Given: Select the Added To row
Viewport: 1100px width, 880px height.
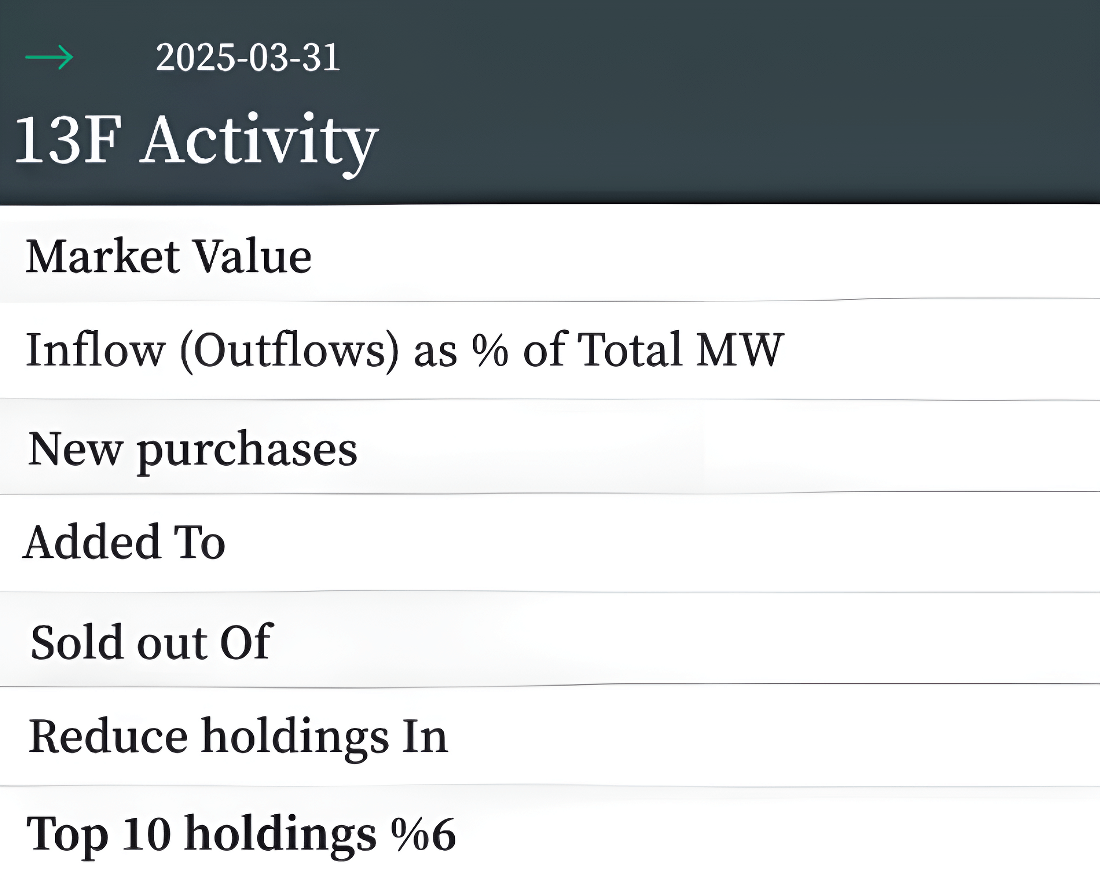Looking at the screenshot, I should (x=550, y=543).
